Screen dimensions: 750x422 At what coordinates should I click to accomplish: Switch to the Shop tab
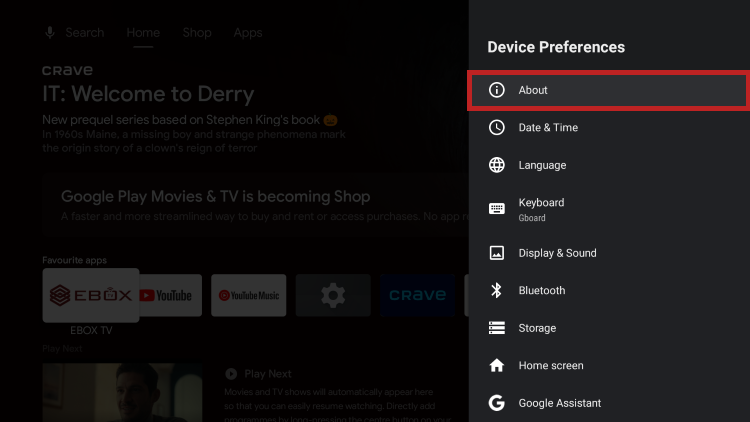[197, 33]
